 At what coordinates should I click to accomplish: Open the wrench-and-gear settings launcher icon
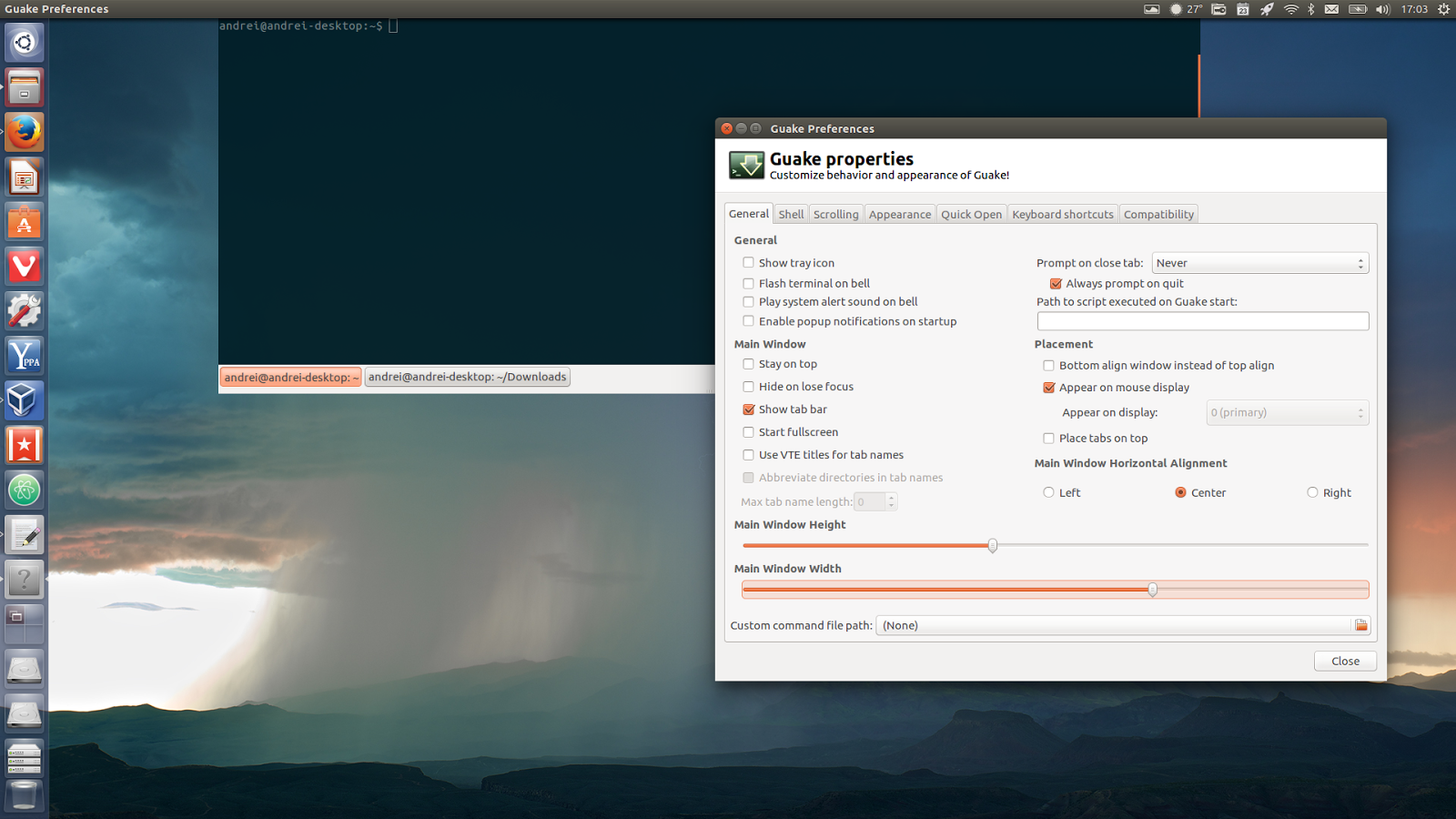[x=25, y=310]
